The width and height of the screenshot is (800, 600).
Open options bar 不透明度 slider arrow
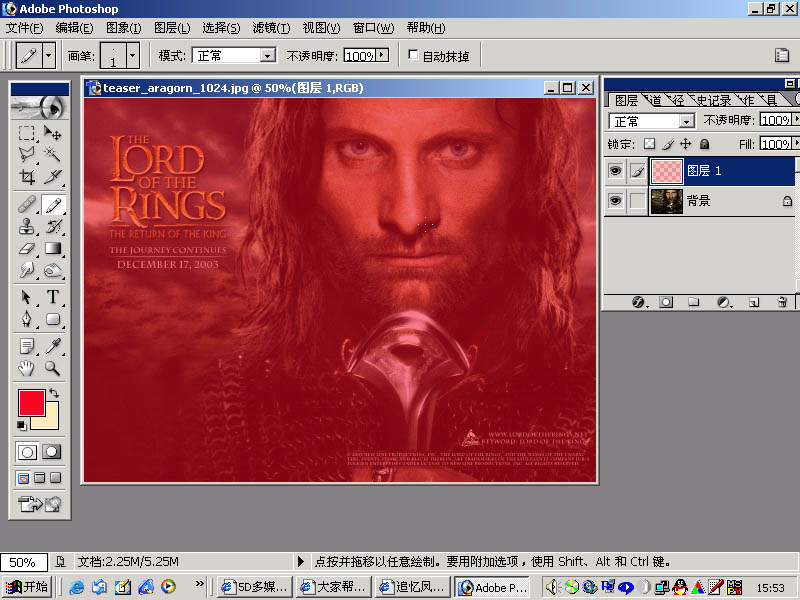point(382,55)
